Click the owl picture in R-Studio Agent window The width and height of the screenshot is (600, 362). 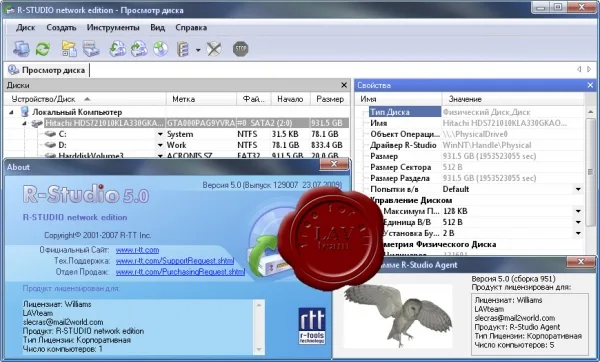click(x=398, y=315)
